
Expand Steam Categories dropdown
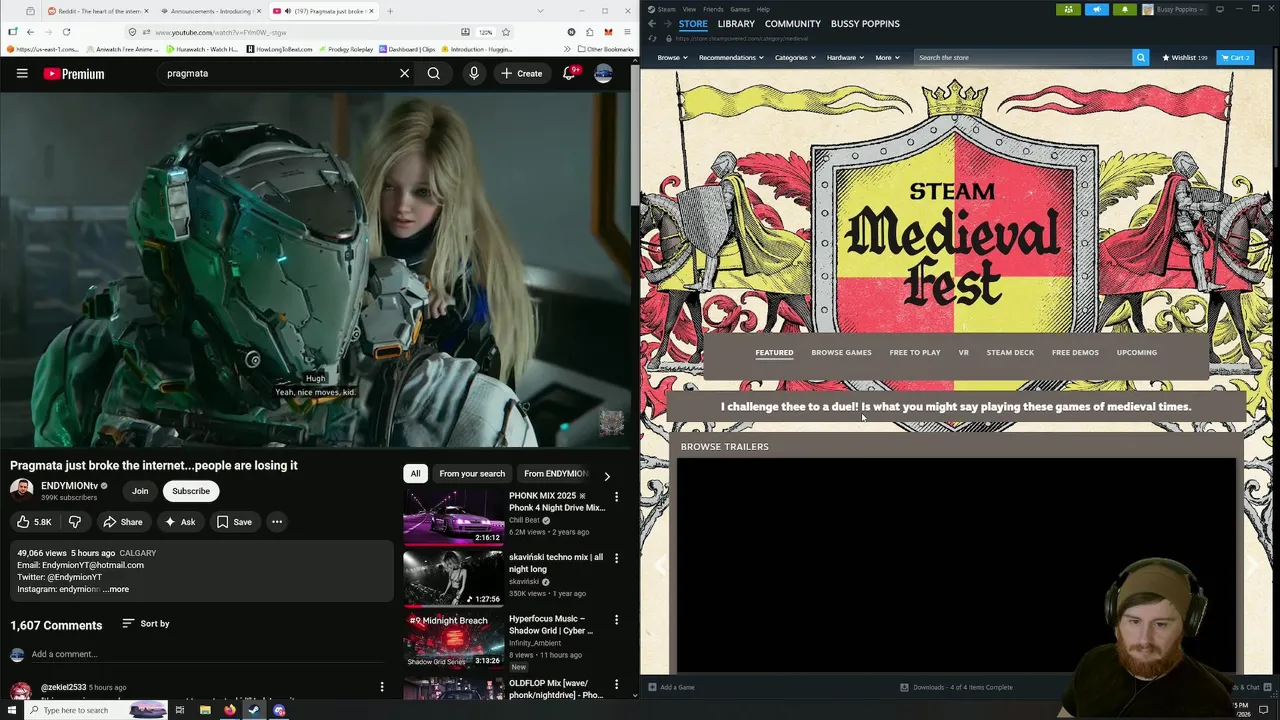(795, 58)
